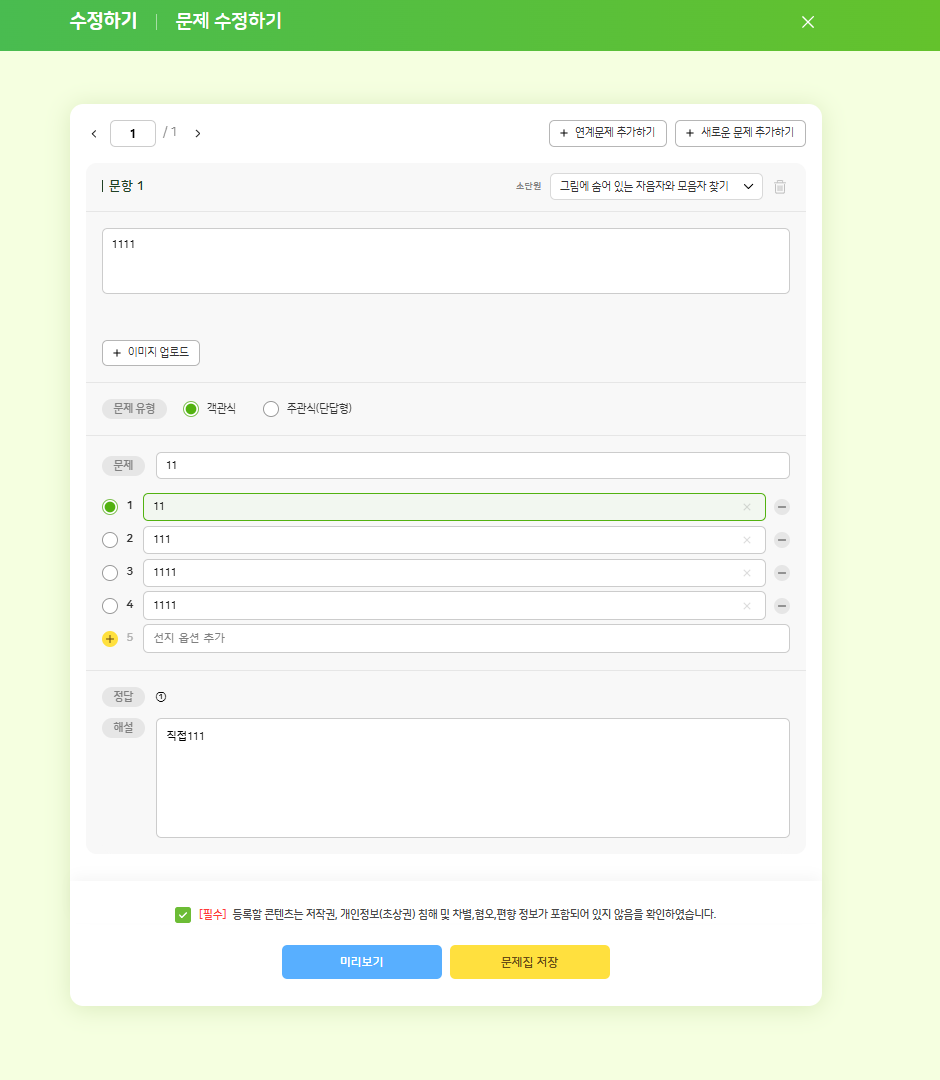Open the 소단원 dropdown
The width and height of the screenshot is (940, 1080).
click(656, 187)
